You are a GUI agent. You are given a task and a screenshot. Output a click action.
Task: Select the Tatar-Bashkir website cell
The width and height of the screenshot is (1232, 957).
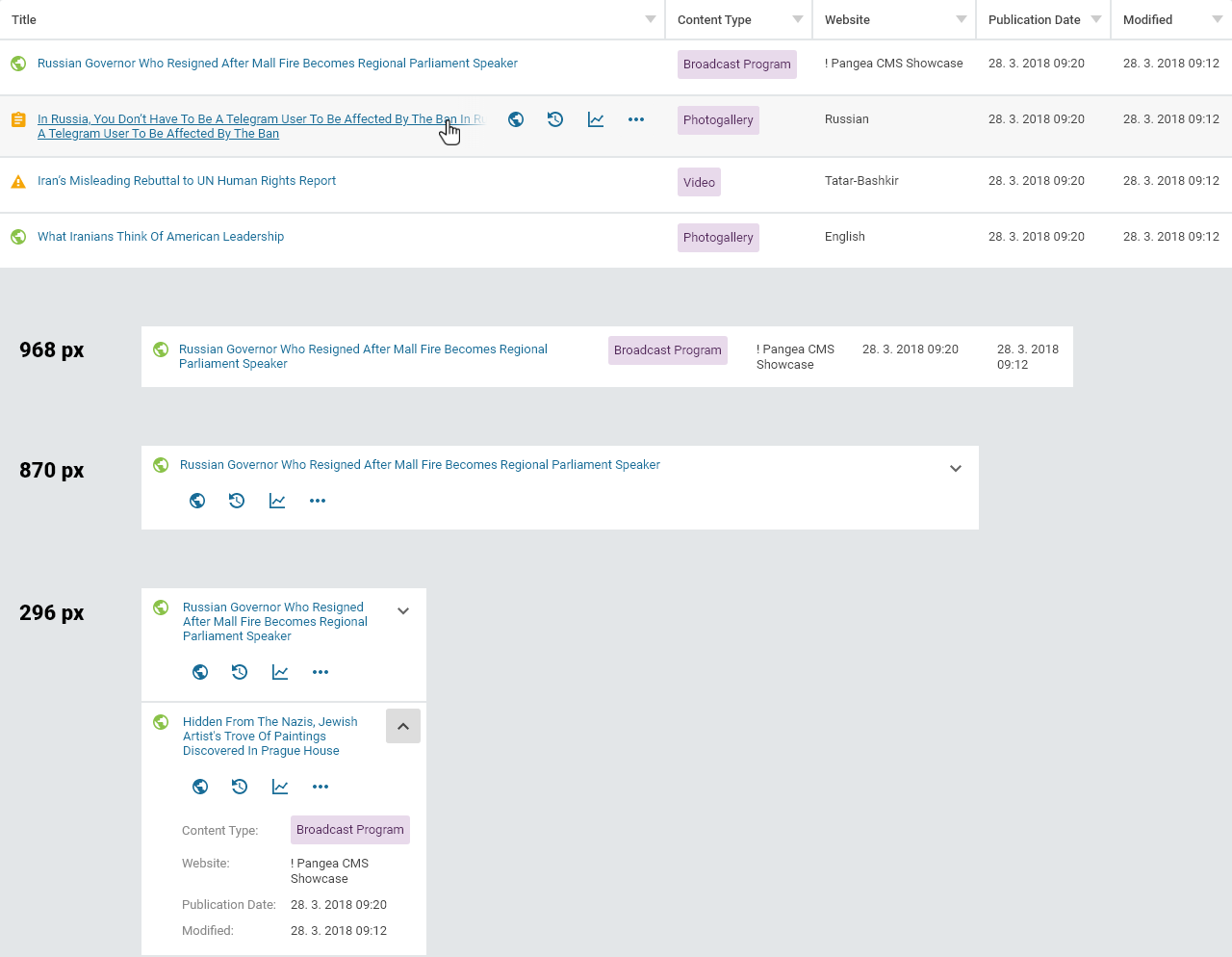pyautogui.click(x=861, y=181)
